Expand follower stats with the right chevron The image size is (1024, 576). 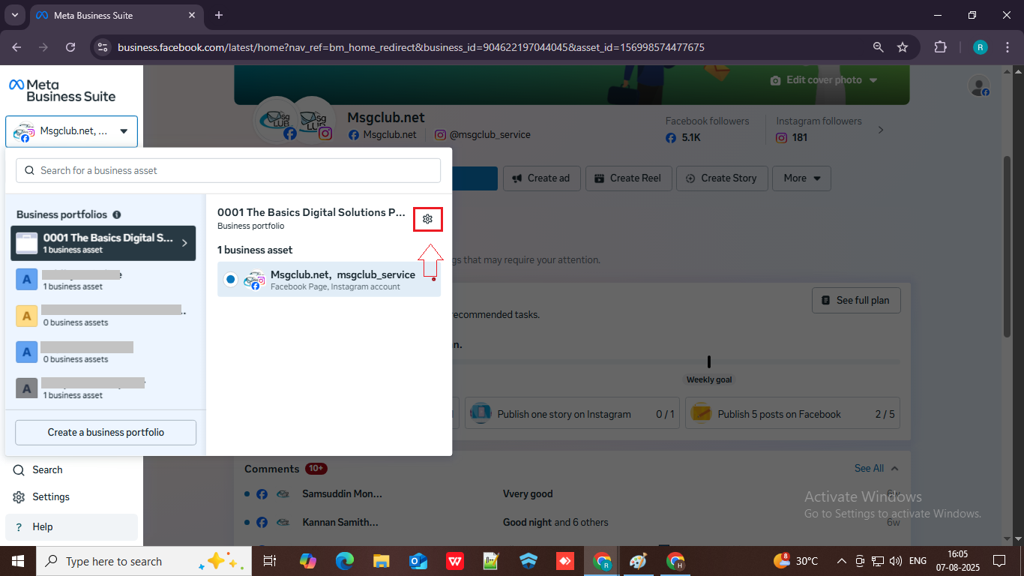(881, 130)
